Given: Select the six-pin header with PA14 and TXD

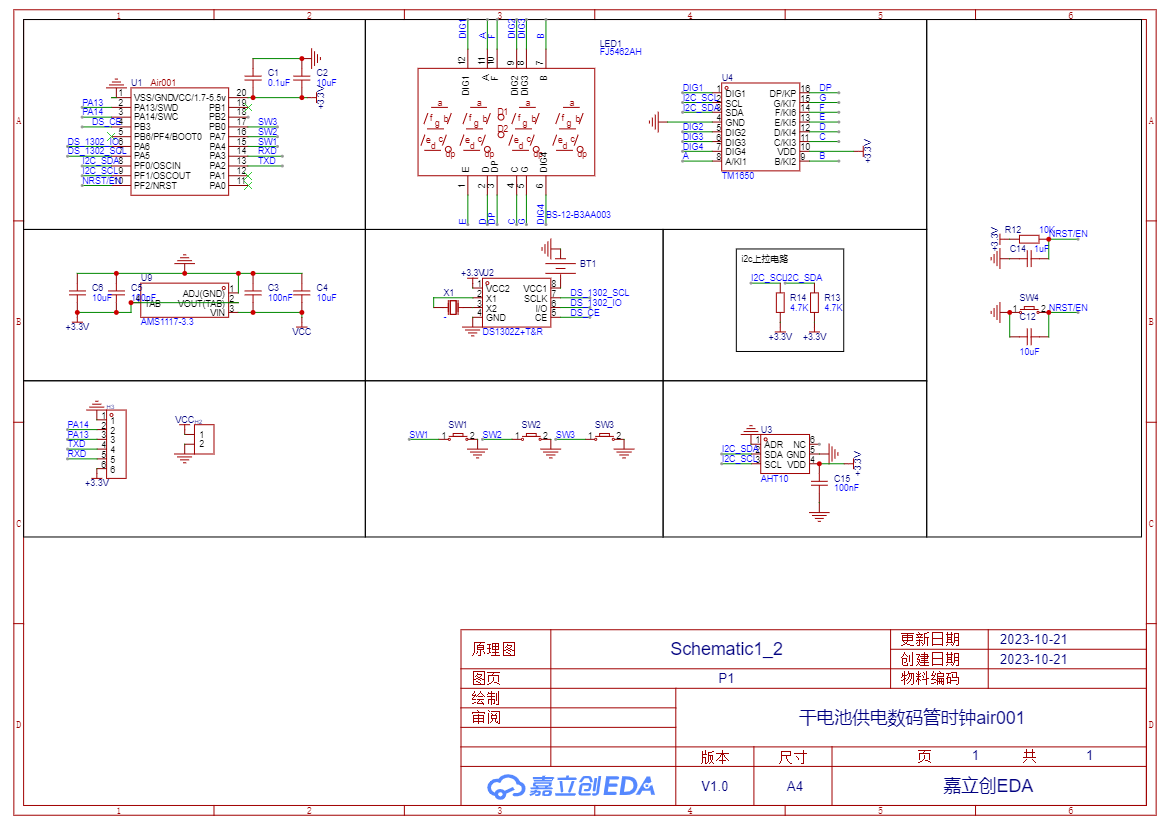Looking at the screenshot, I should 116,444.
